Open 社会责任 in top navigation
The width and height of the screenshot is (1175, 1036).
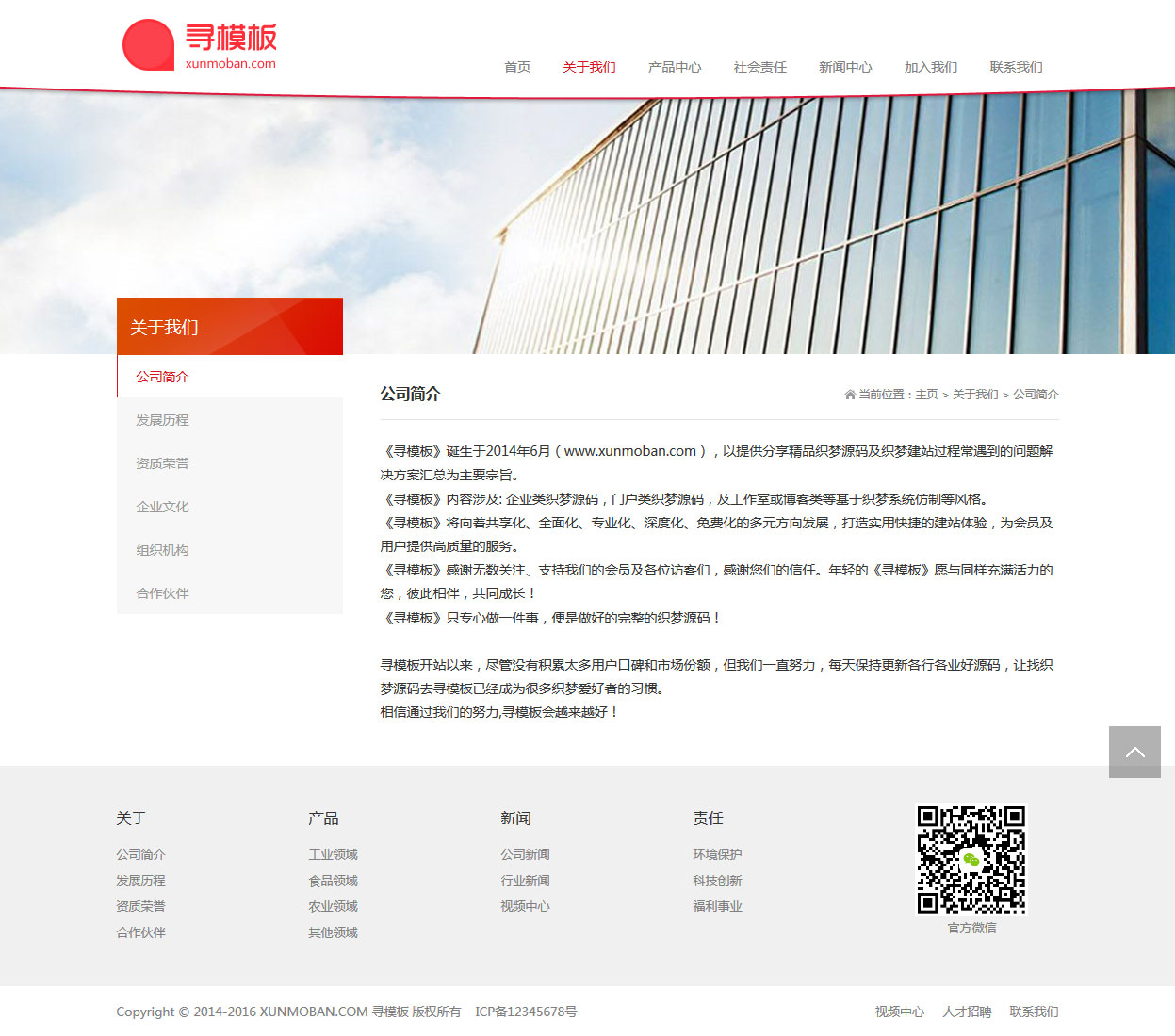pos(760,67)
